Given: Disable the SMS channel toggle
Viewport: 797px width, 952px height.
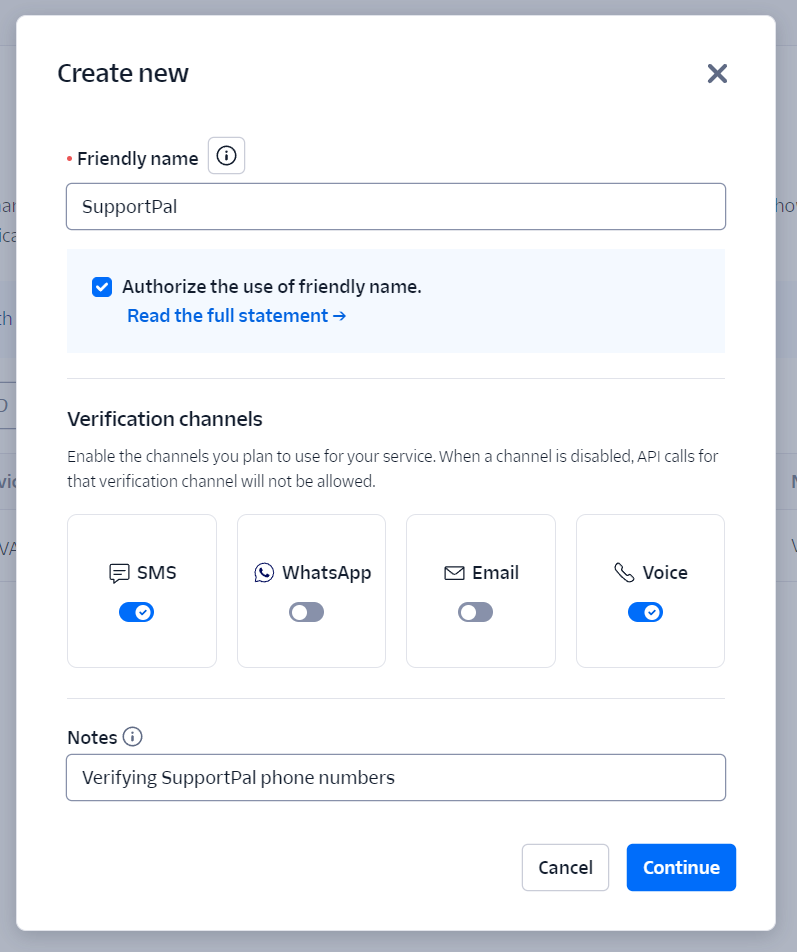Looking at the screenshot, I should [137, 612].
